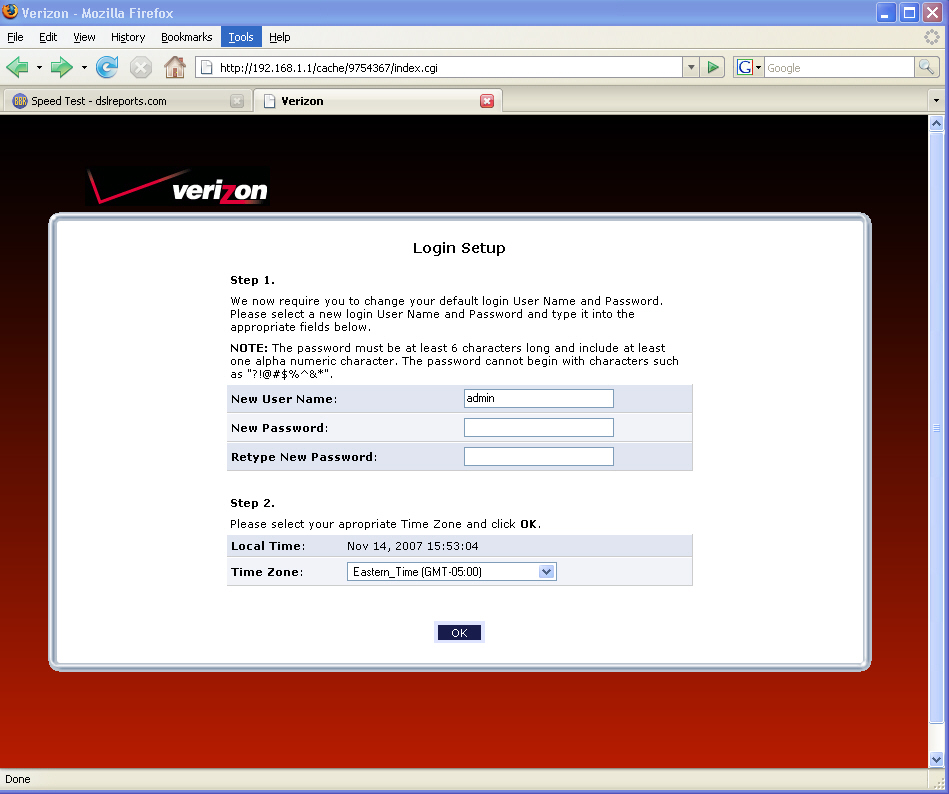The height and width of the screenshot is (794, 949).
Task: Open the list all tabs dropdown
Action: coord(936,100)
